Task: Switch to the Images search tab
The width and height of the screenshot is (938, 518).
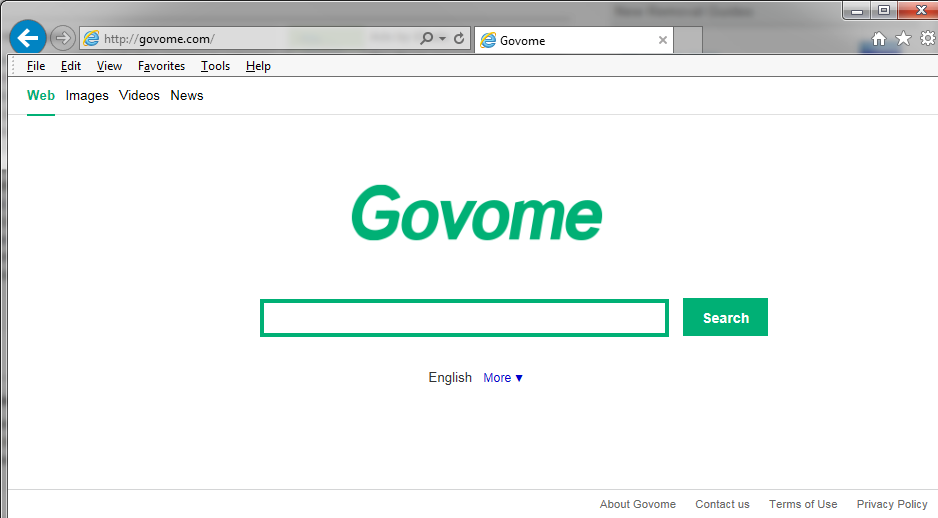Action: pos(87,96)
